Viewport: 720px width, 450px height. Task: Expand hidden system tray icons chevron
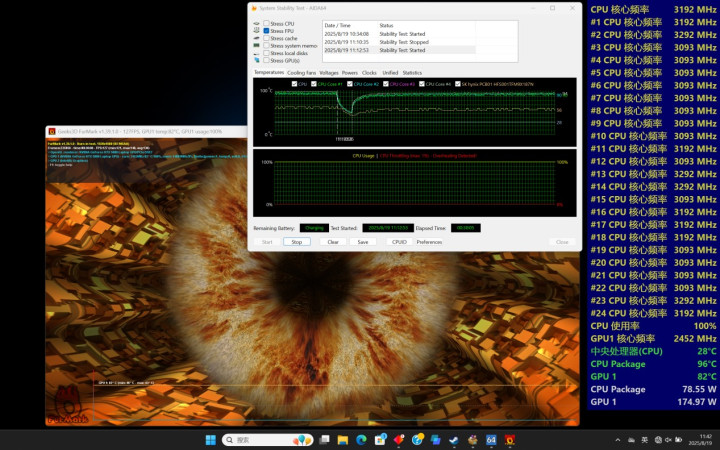coord(618,440)
